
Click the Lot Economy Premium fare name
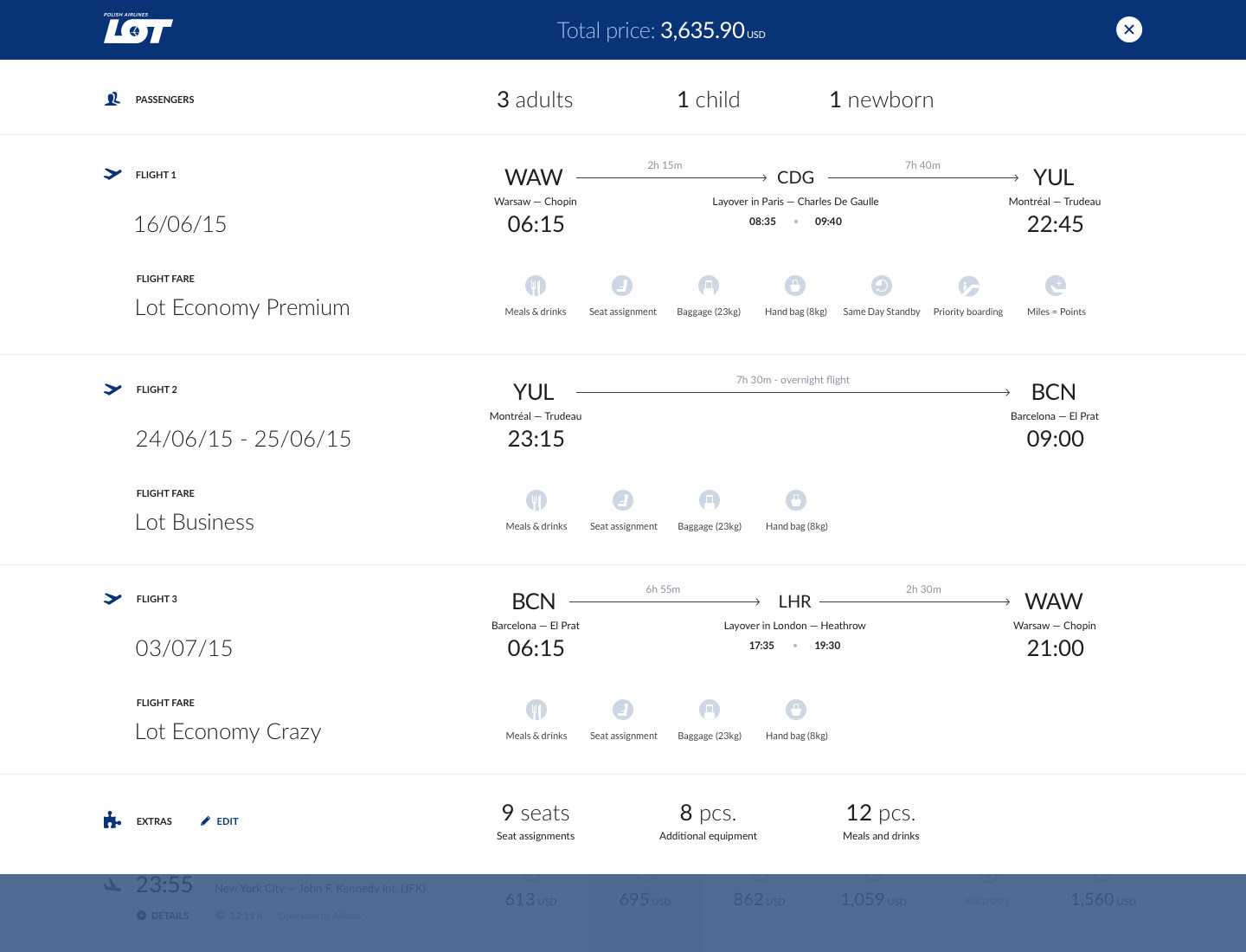(x=242, y=307)
